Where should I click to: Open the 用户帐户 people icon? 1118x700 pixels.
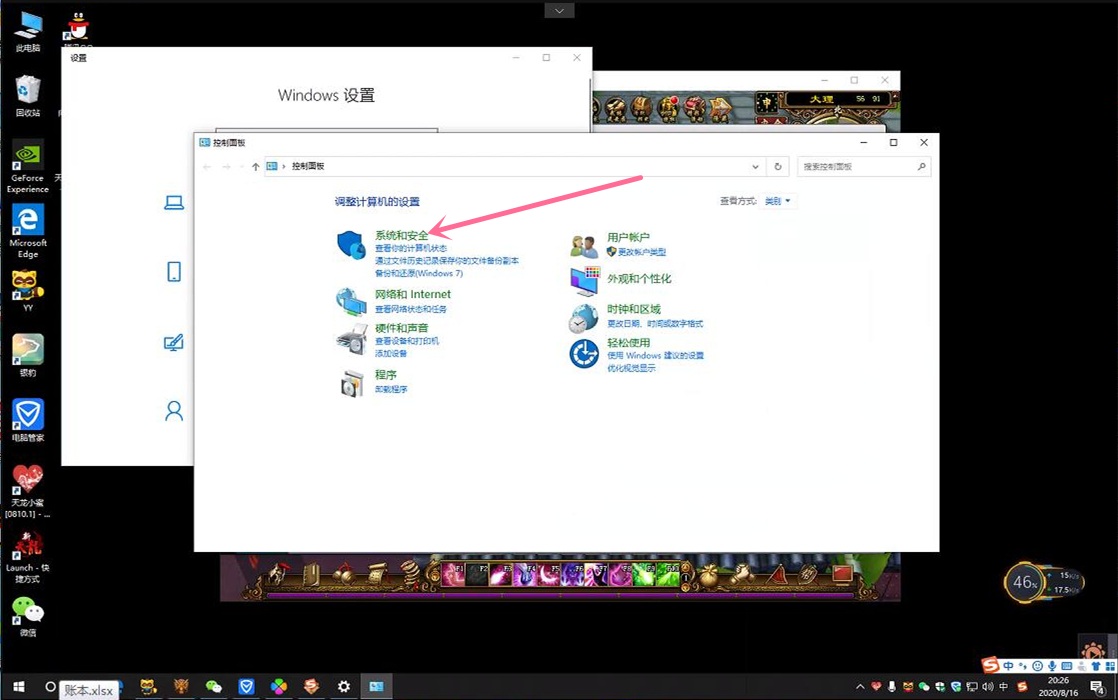[x=584, y=246]
